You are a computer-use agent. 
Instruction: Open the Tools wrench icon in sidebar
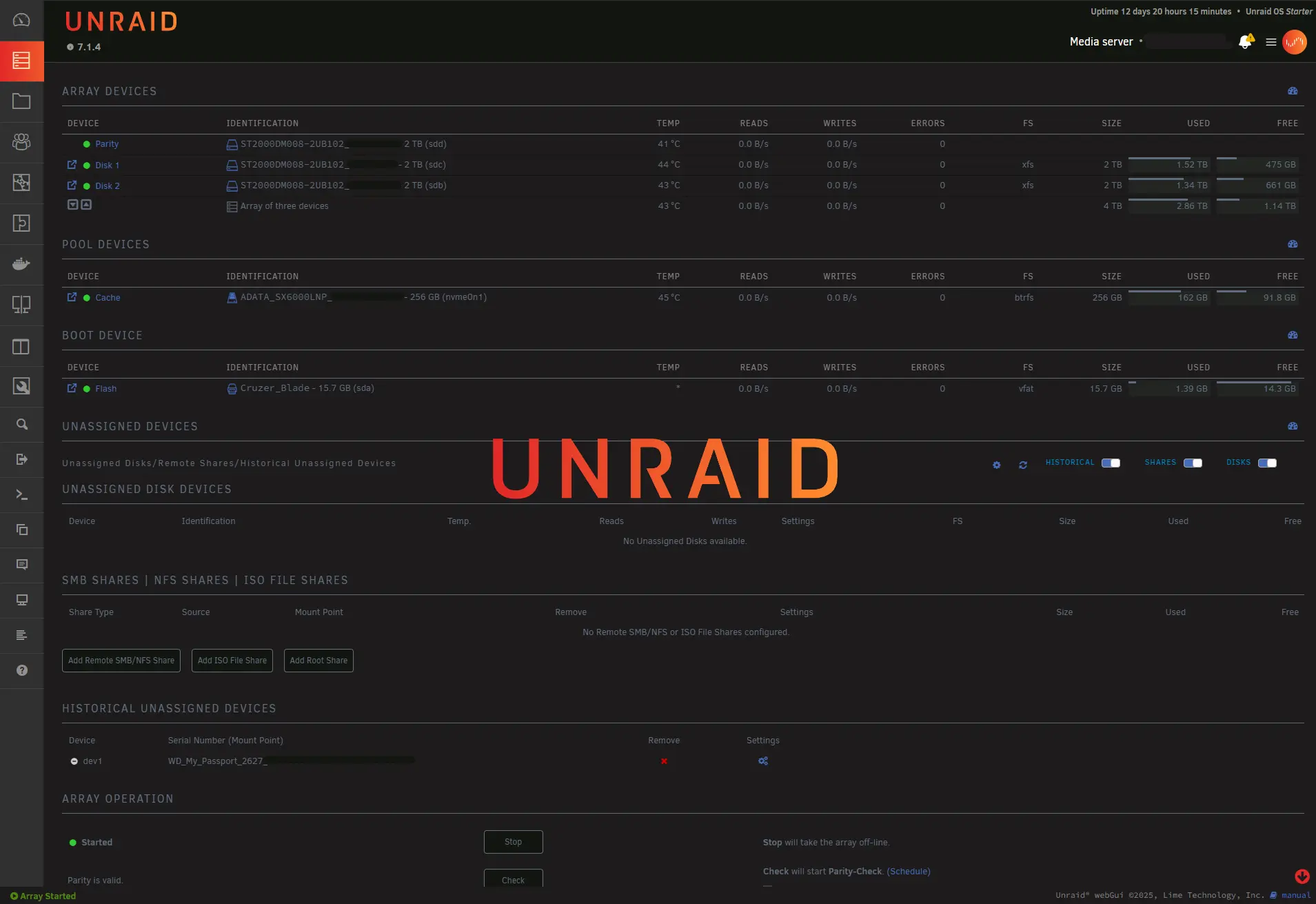tap(21, 386)
